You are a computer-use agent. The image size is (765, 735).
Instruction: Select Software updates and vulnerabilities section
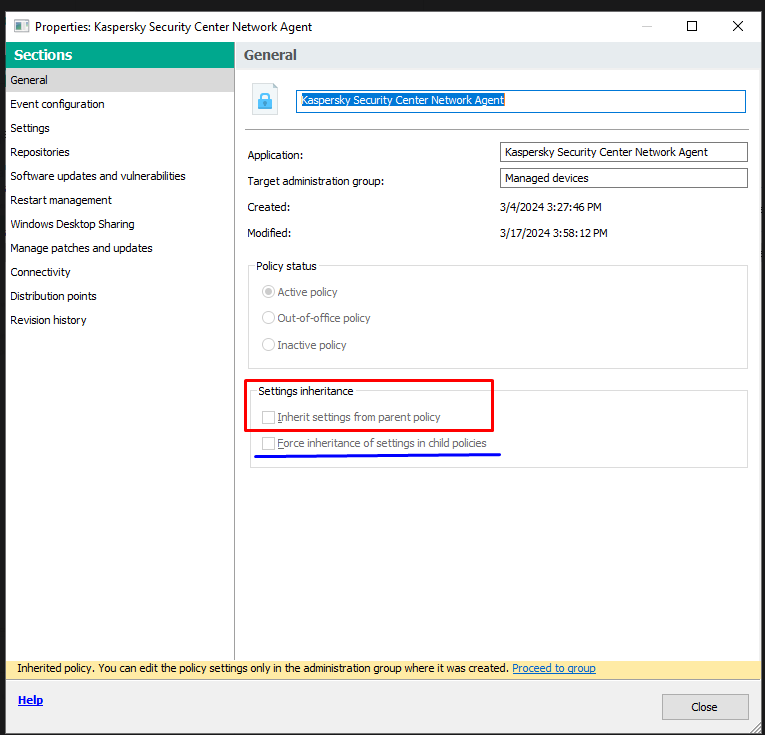(x=120, y=176)
